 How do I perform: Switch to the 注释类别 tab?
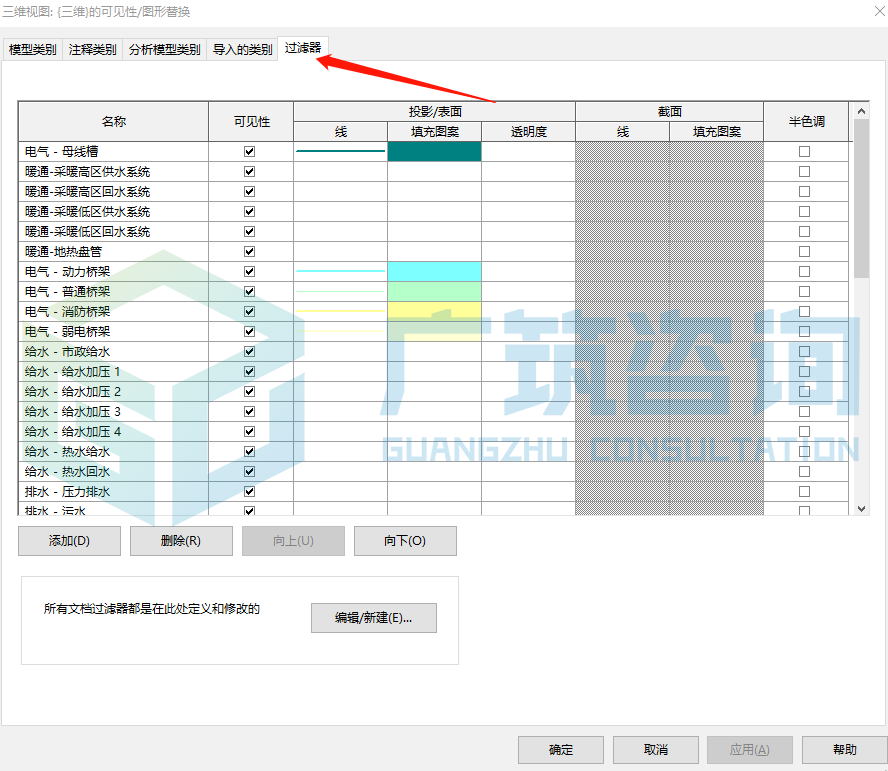[91, 49]
